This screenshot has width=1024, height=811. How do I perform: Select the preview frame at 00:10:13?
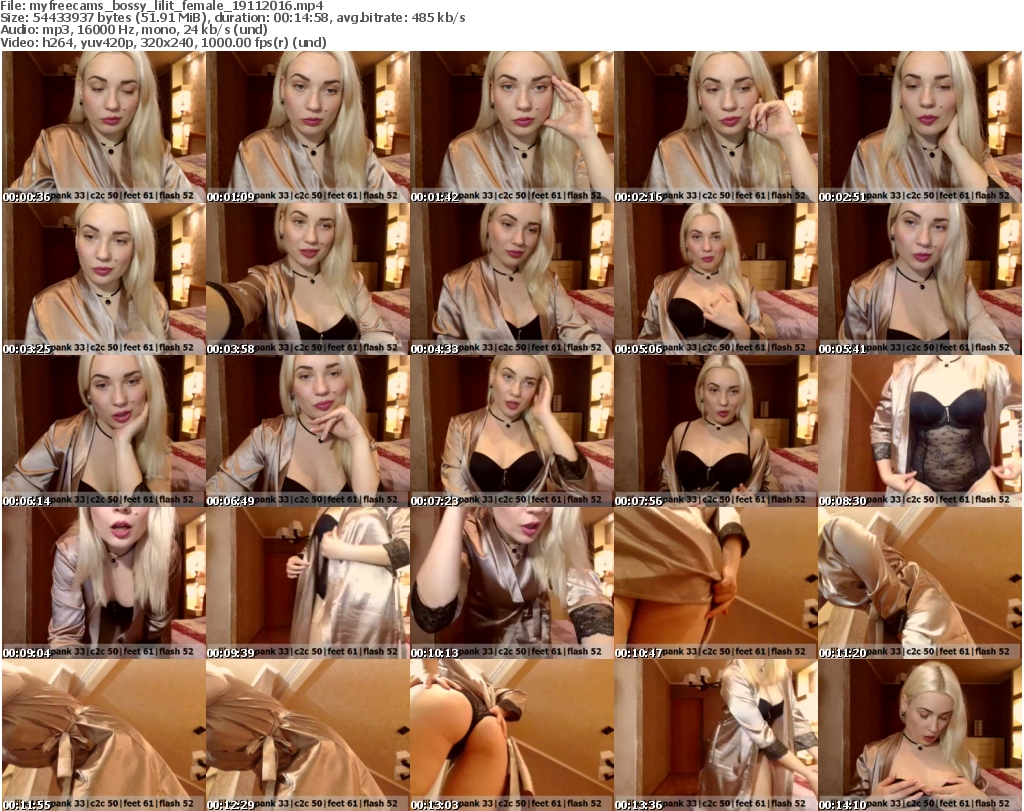(x=512, y=584)
